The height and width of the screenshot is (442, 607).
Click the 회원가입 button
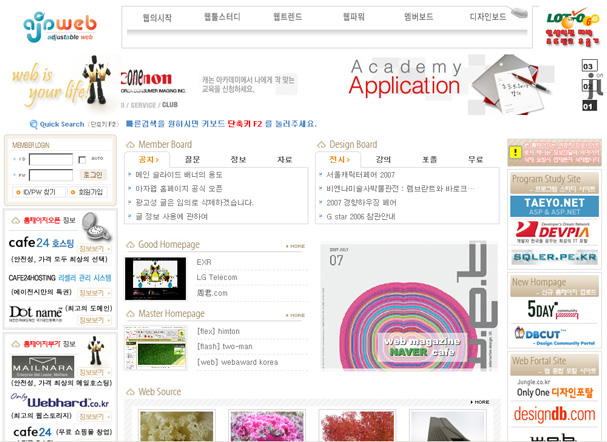pos(87,192)
